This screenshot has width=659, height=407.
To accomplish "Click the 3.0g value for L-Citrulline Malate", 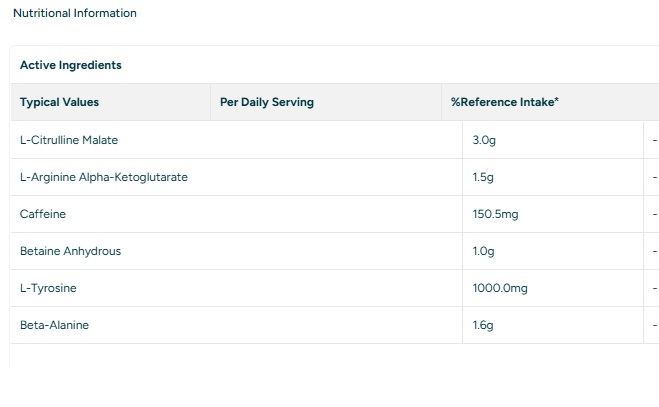I will [484, 140].
